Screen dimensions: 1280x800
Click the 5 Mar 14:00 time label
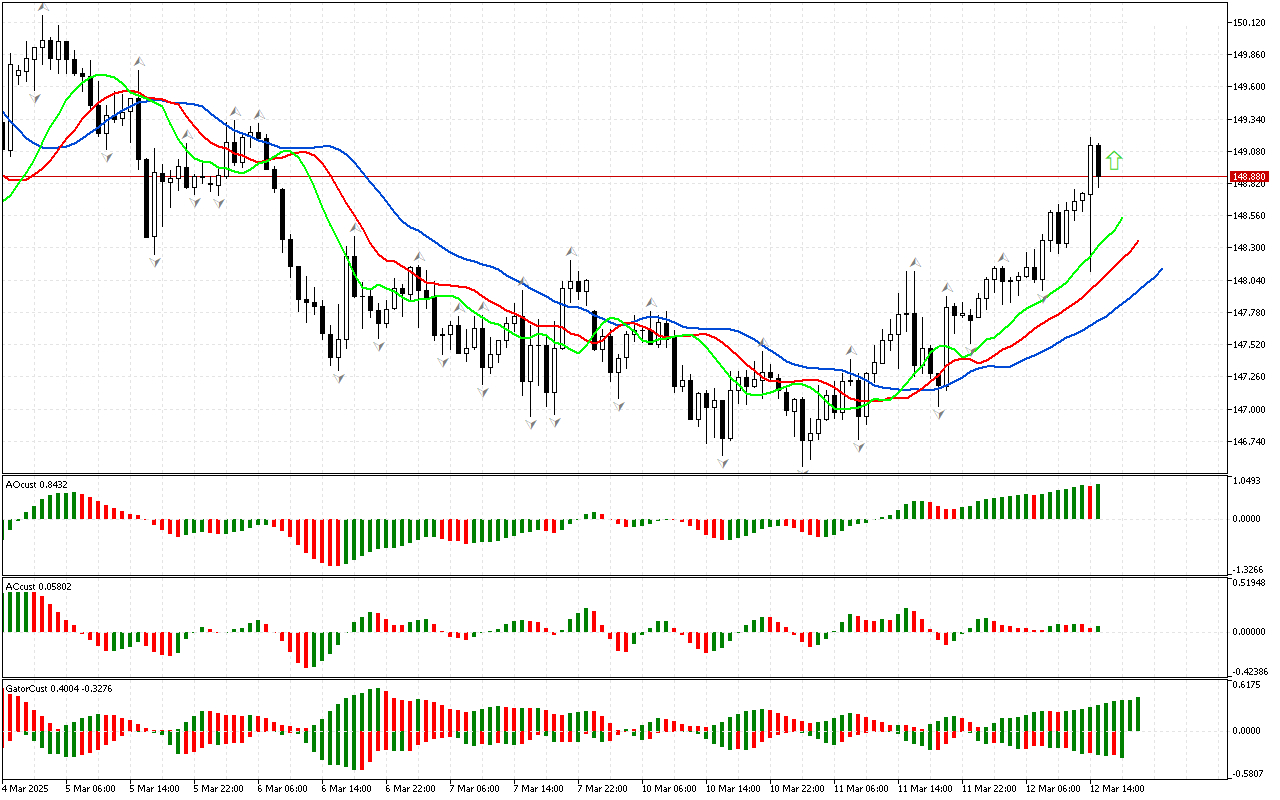coord(154,788)
